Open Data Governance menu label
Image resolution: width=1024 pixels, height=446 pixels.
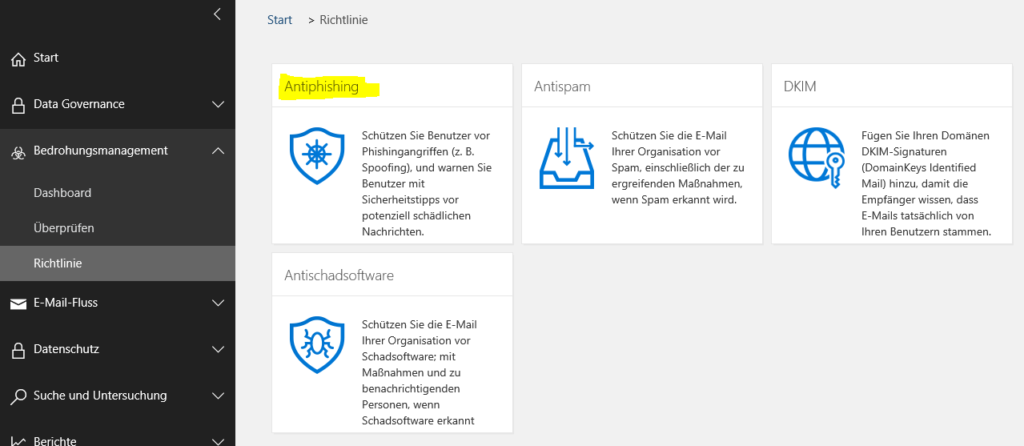[x=79, y=104]
